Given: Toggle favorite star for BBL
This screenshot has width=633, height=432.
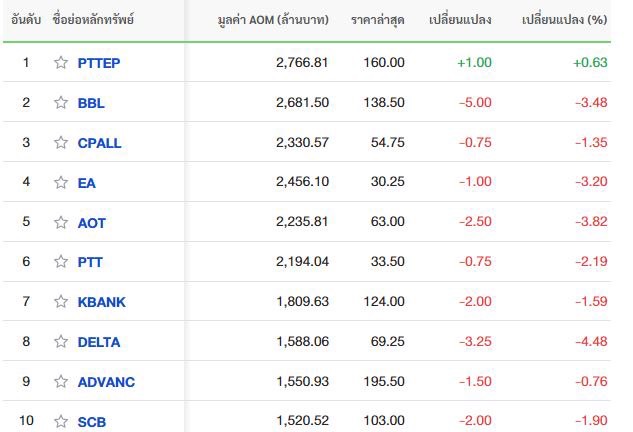Looking at the screenshot, I should tap(61, 103).
